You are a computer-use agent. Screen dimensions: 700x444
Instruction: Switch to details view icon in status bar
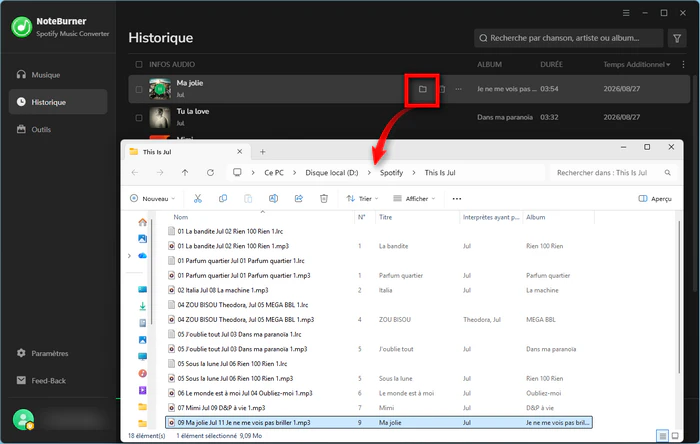tap(663, 436)
